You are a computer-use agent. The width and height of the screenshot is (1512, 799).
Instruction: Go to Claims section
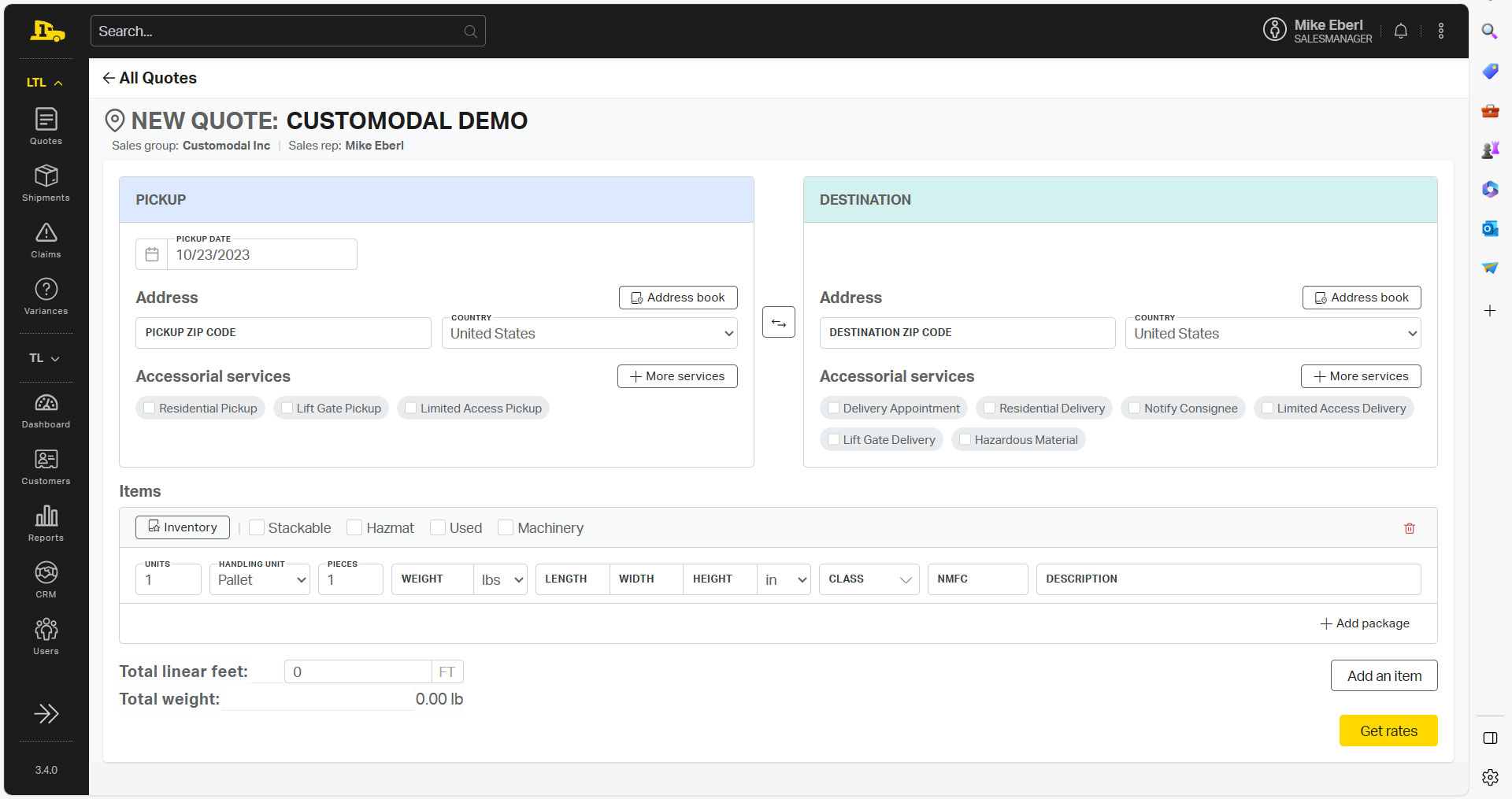coord(46,240)
